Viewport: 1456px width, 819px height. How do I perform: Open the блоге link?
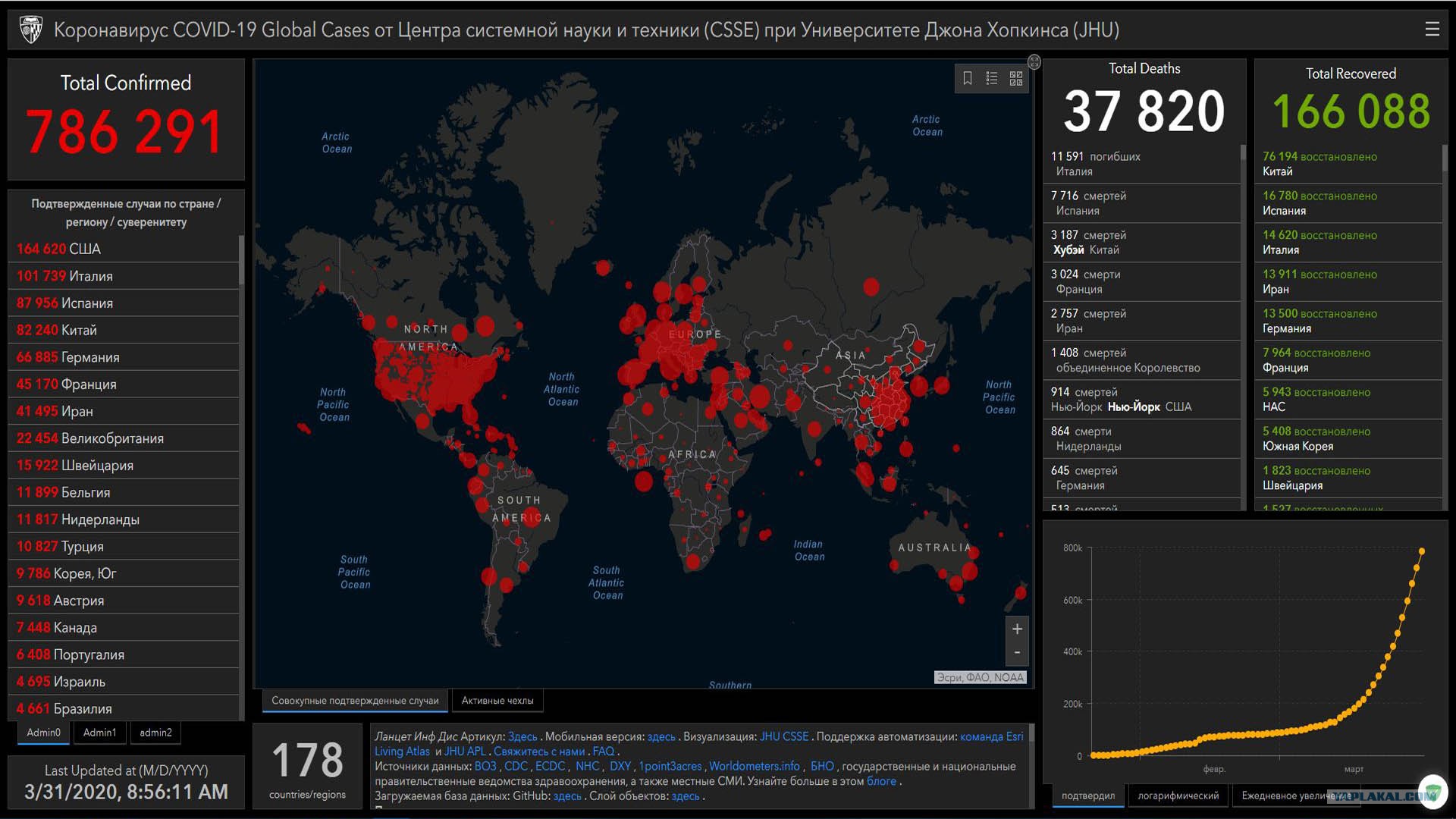coord(881,781)
